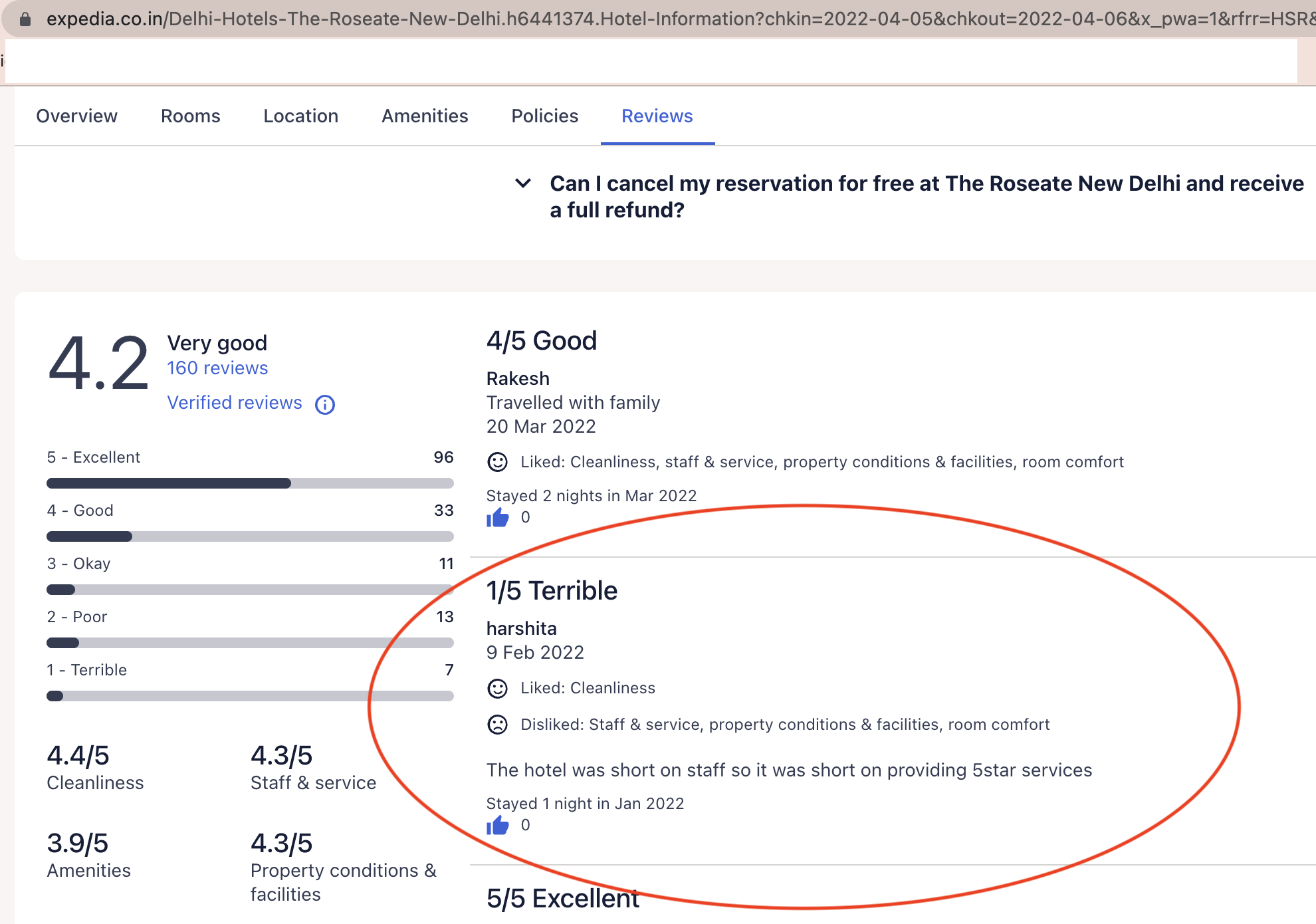Expand the free cancellation FAQ chevron
Screen dimensions: 1316x924
(x=524, y=183)
